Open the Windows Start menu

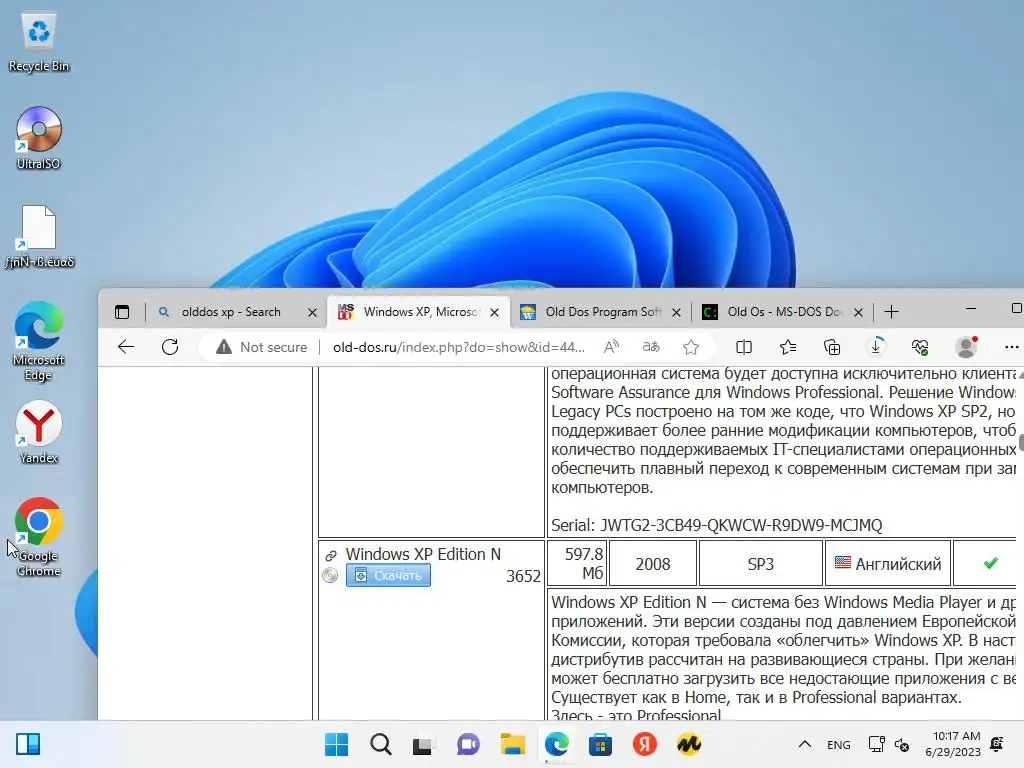[x=336, y=744]
